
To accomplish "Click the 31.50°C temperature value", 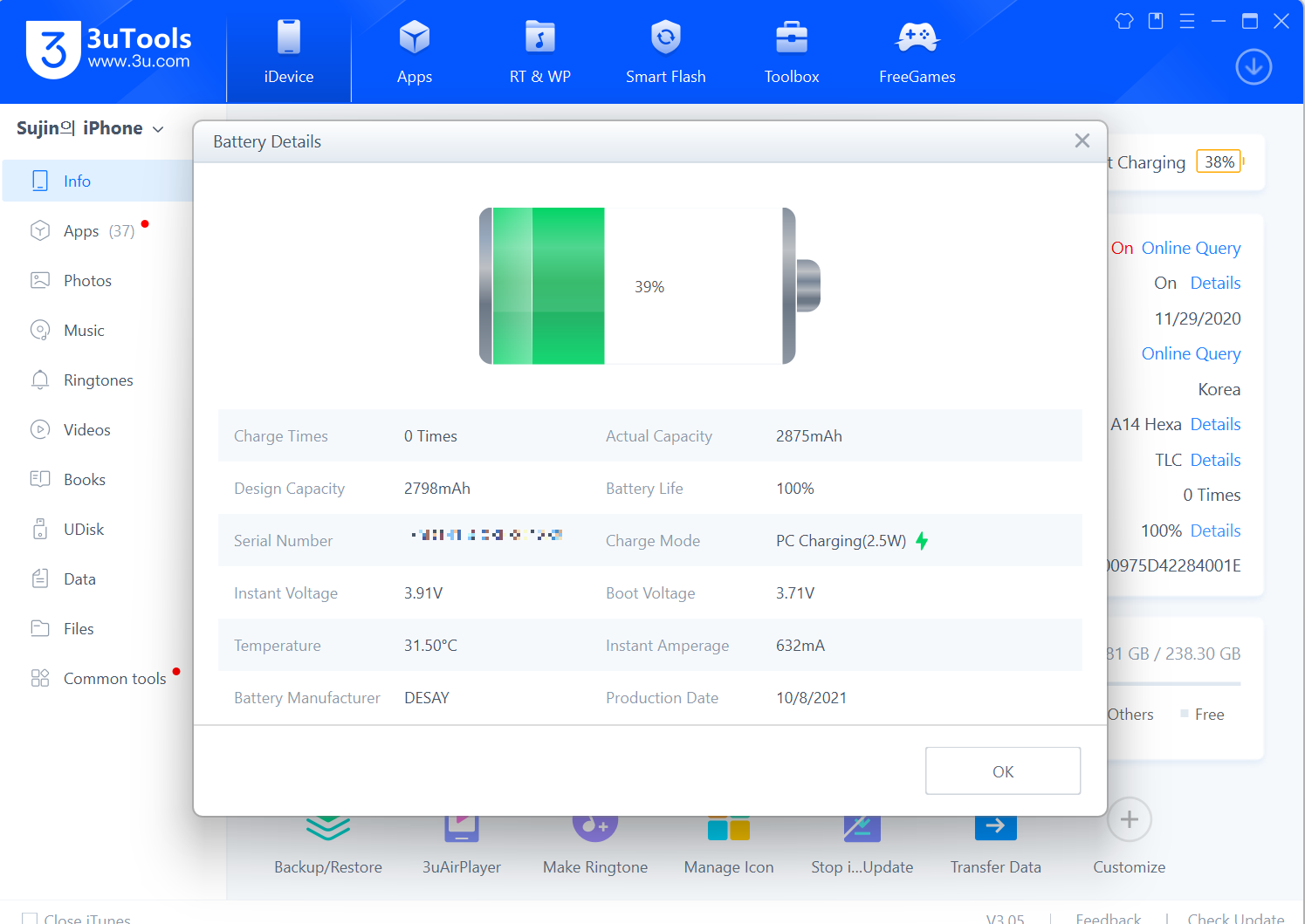I will (430, 646).
